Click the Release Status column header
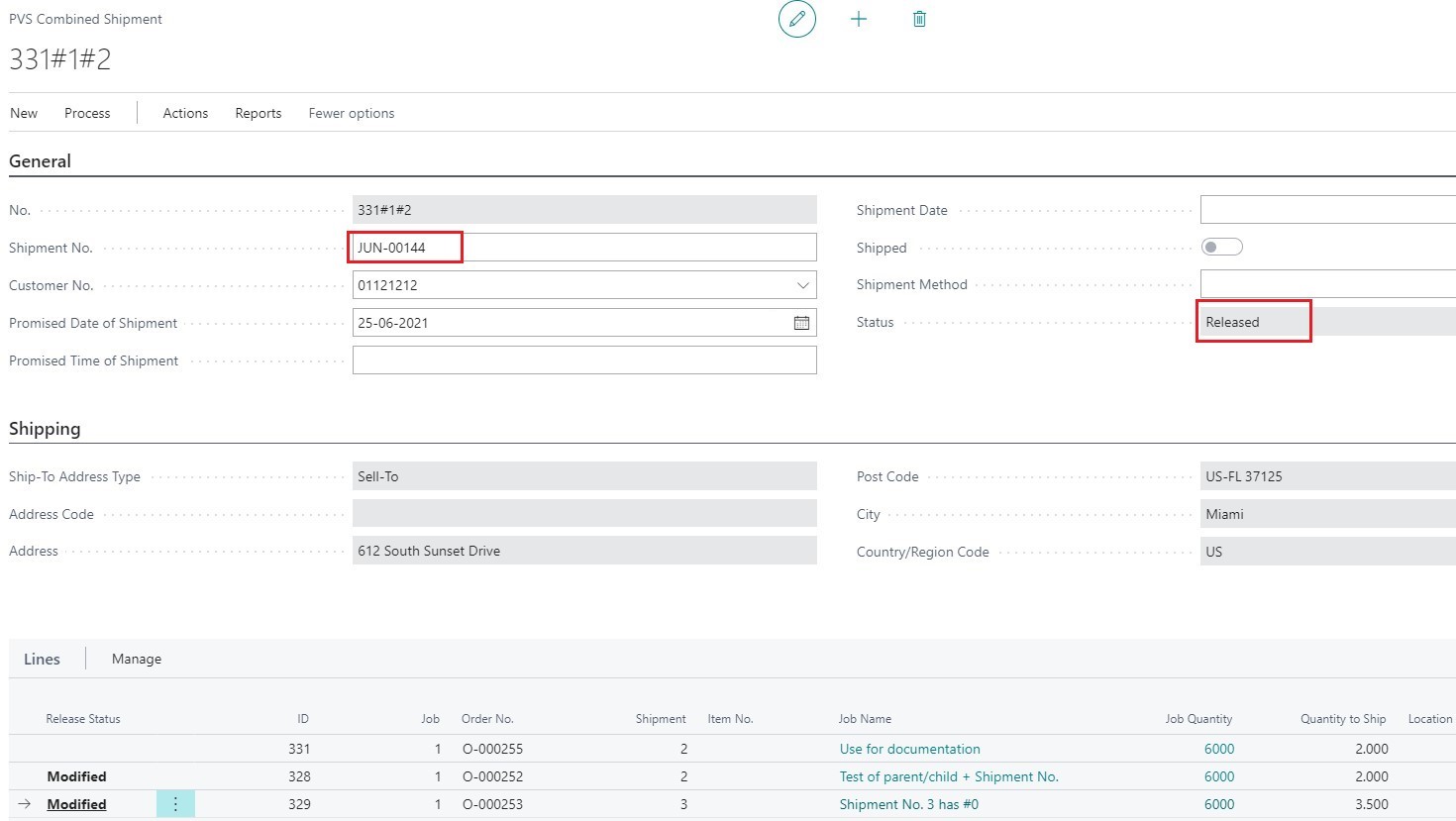The image size is (1456, 821). coord(83,719)
